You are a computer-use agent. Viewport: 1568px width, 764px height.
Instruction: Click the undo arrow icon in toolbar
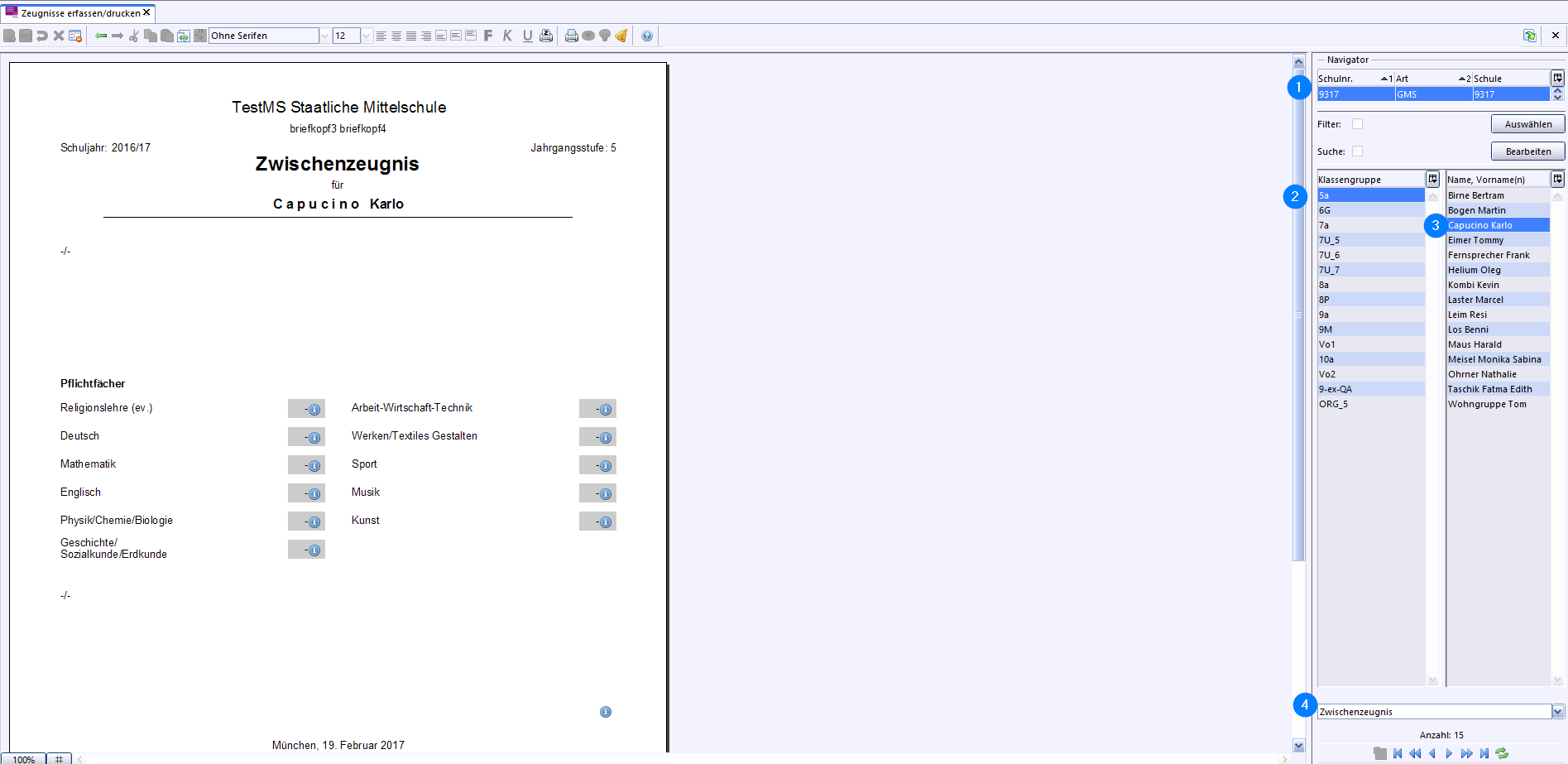point(42,36)
